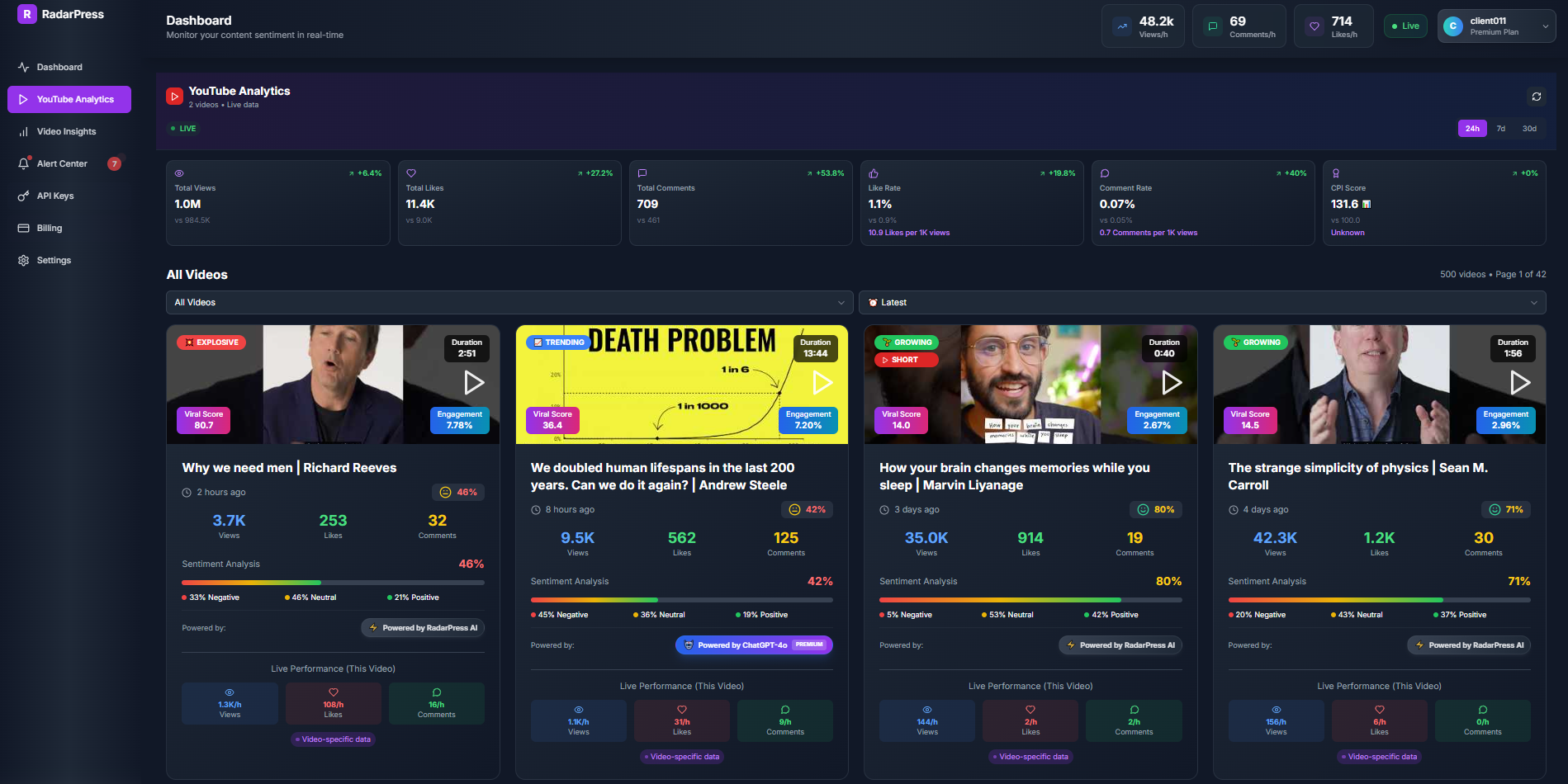Screen dimensions: 1568x784
Task: Click the RadarPress logo
Action: pyautogui.click(x=62, y=14)
